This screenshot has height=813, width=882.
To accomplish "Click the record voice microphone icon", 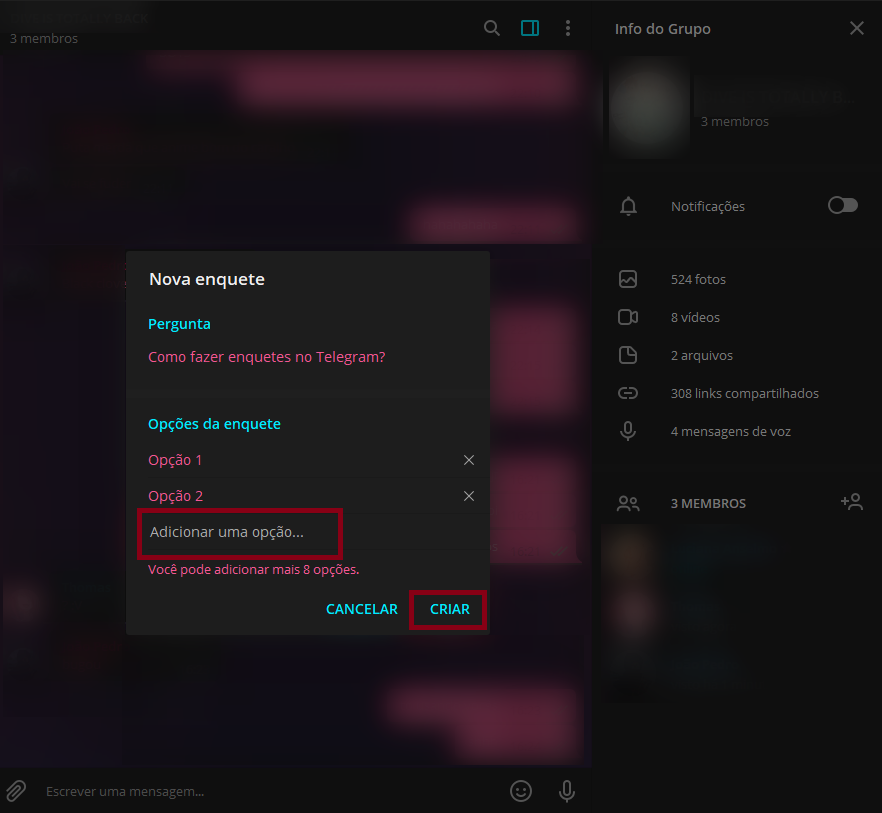I will click(x=567, y=791).
